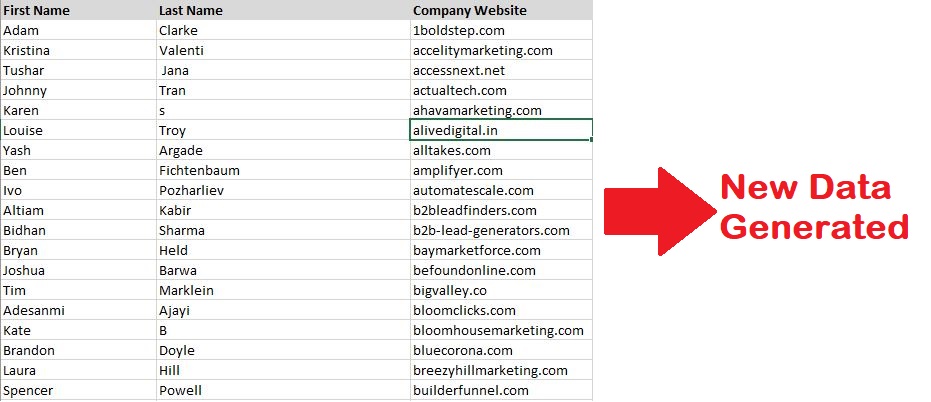Select the Valenti last name cell

[283, 50]
